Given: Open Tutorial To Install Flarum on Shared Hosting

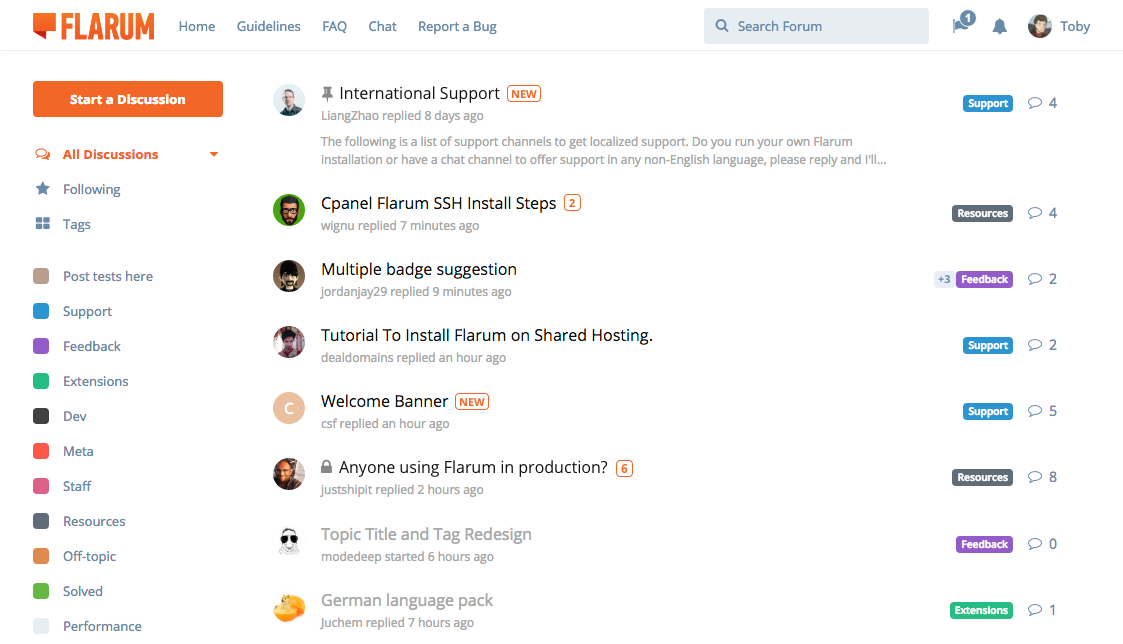Looking at the screenshot, I should coord(487,335).
